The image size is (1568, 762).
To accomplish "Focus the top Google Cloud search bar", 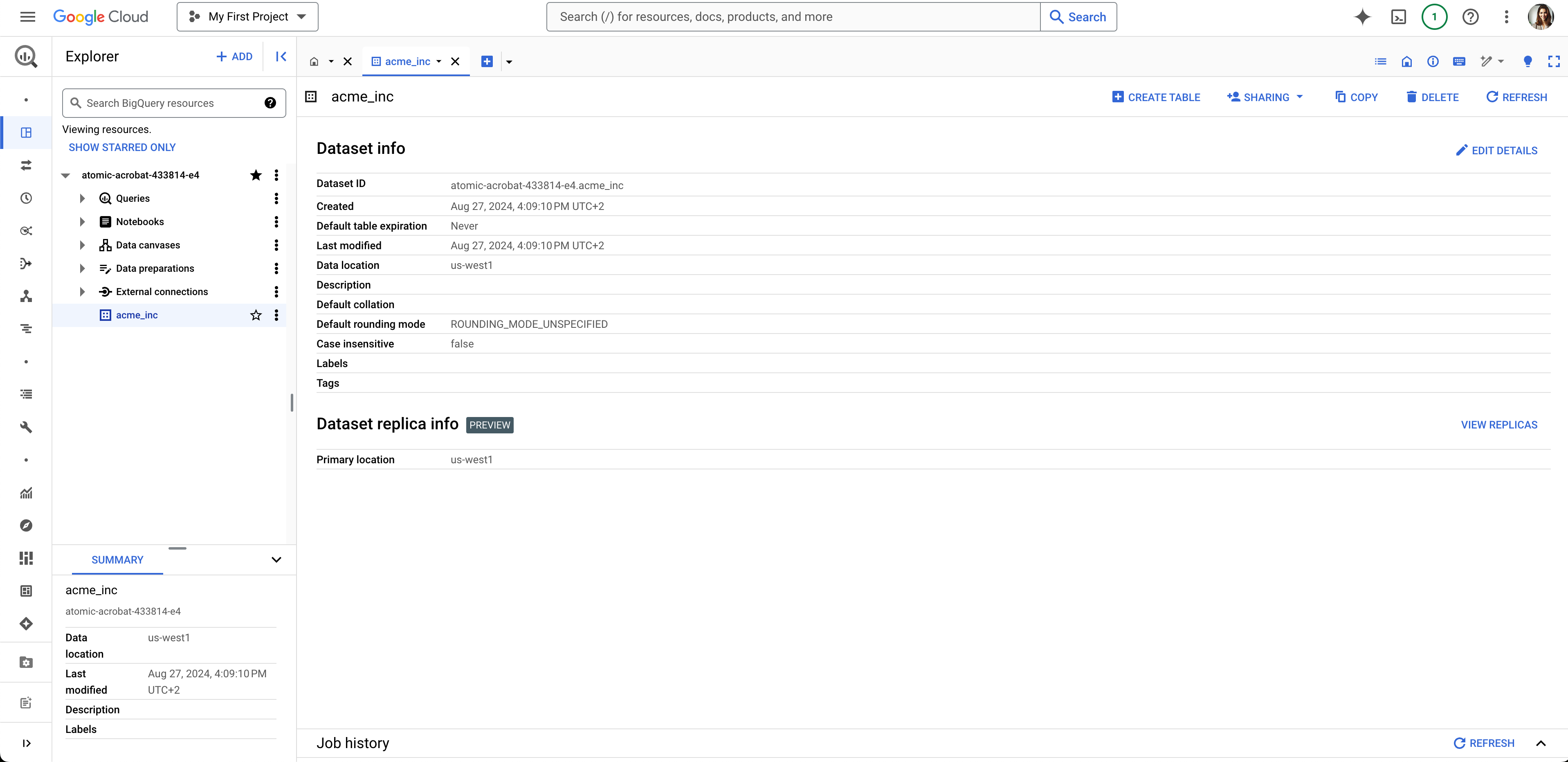I will (x=793, y=16).
